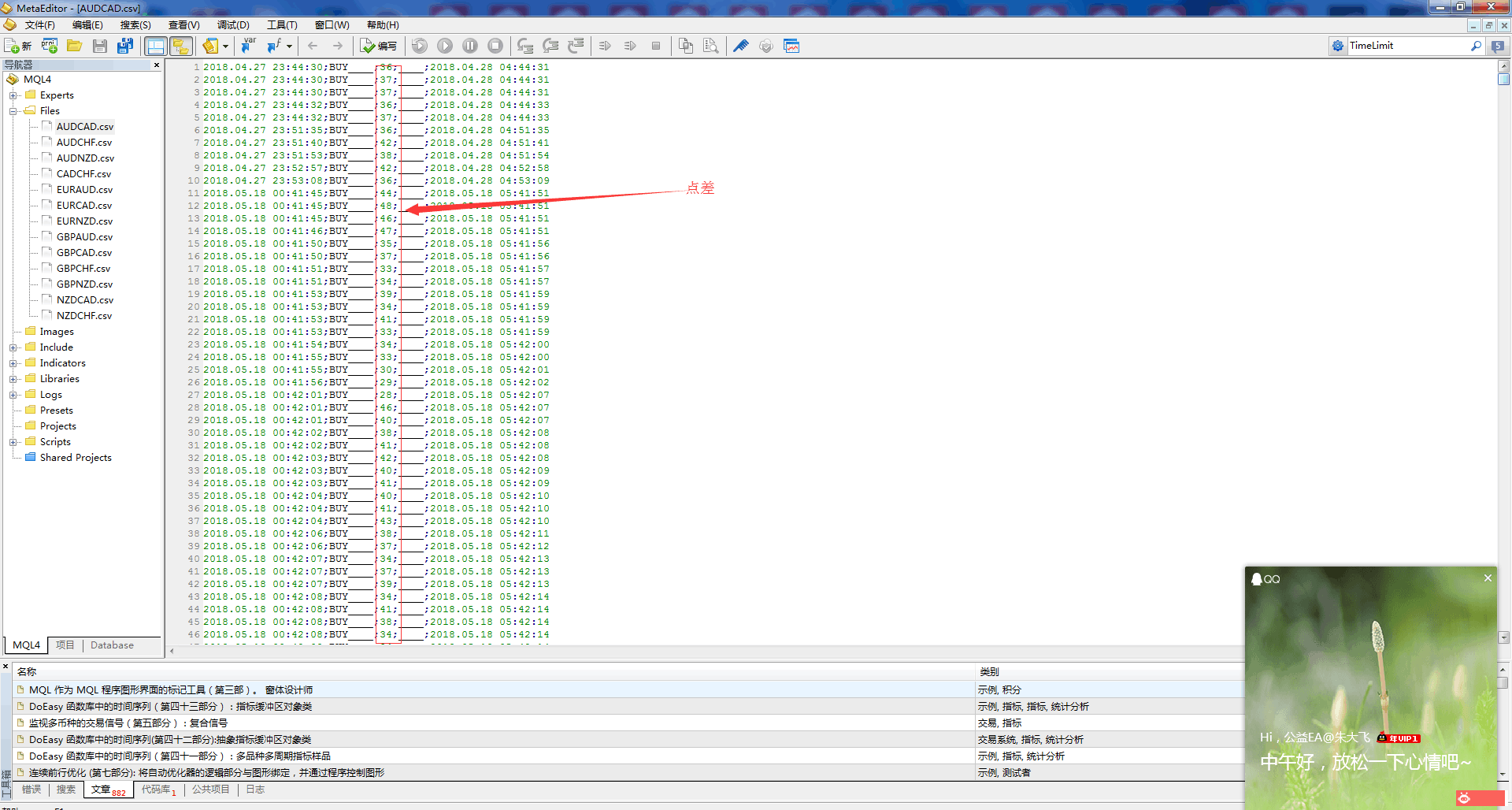
Task: Open the 搜索(S) menu
Action: pyautogui.click(x=135, y=25)
